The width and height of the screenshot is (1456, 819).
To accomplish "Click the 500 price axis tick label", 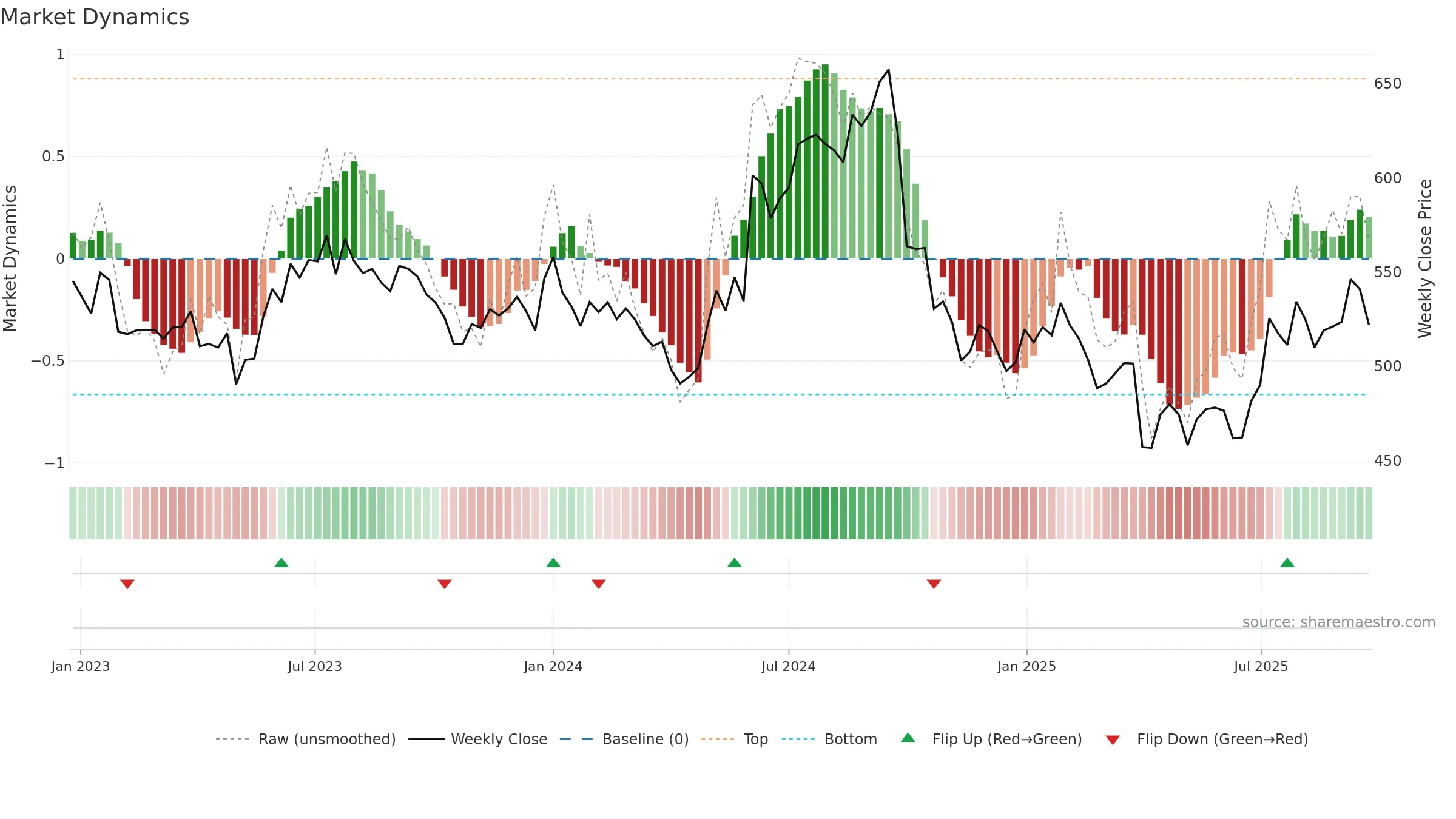I will 1388,366.
